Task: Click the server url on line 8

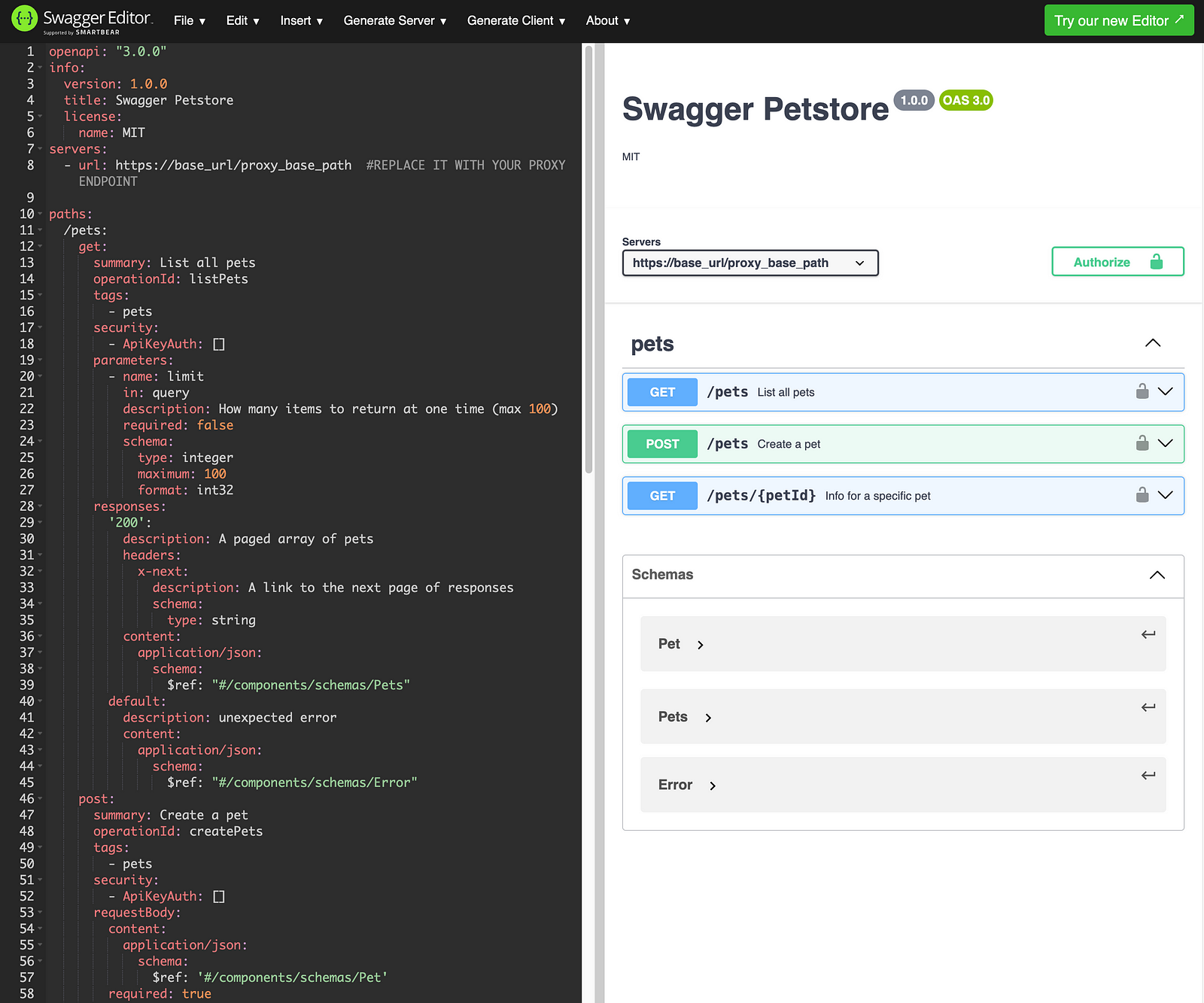Action: pos(233,165)
